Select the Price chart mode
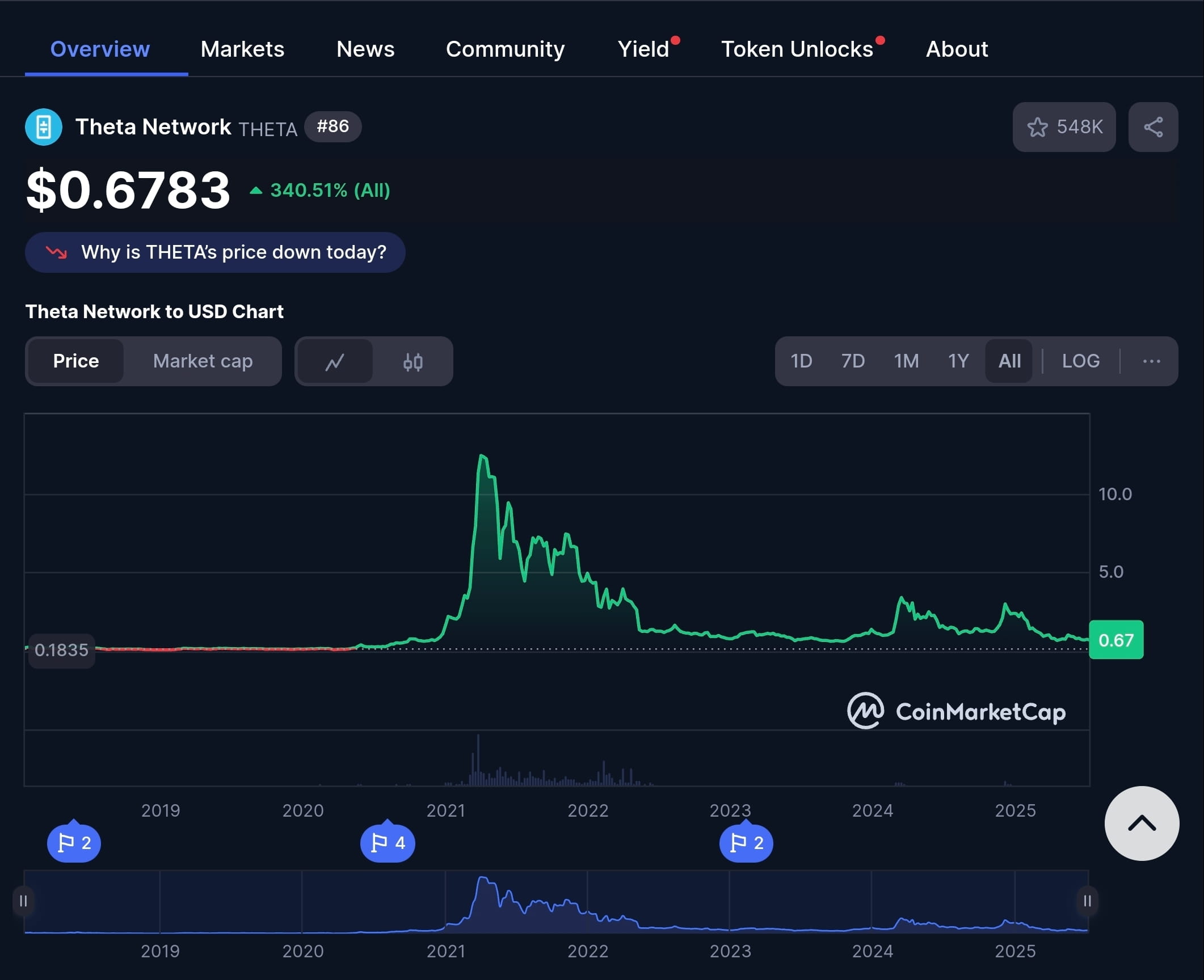The image size is (1204, 980). (x=76, y=361)
